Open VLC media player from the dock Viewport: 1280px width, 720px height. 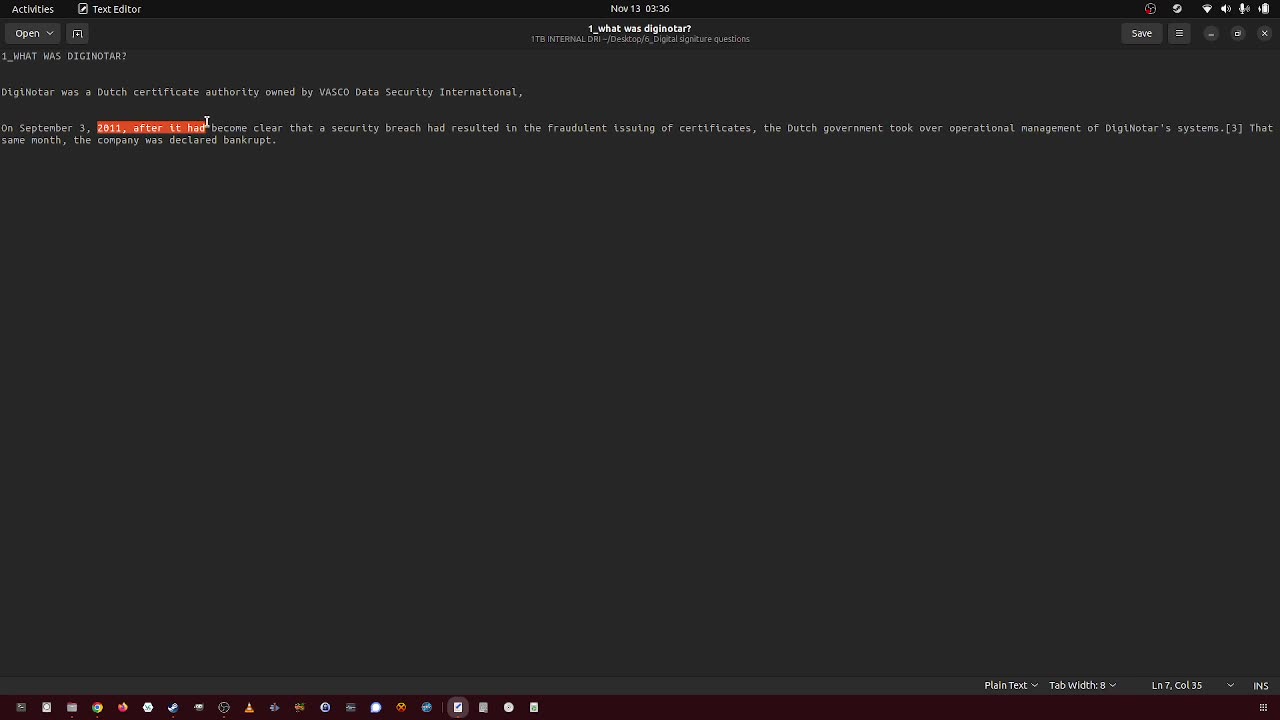[249, 707]
